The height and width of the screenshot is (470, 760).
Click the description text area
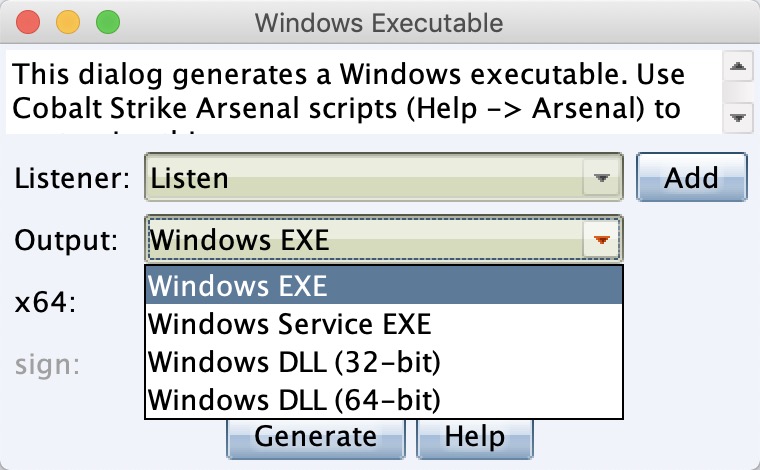(x=364, y=92)
